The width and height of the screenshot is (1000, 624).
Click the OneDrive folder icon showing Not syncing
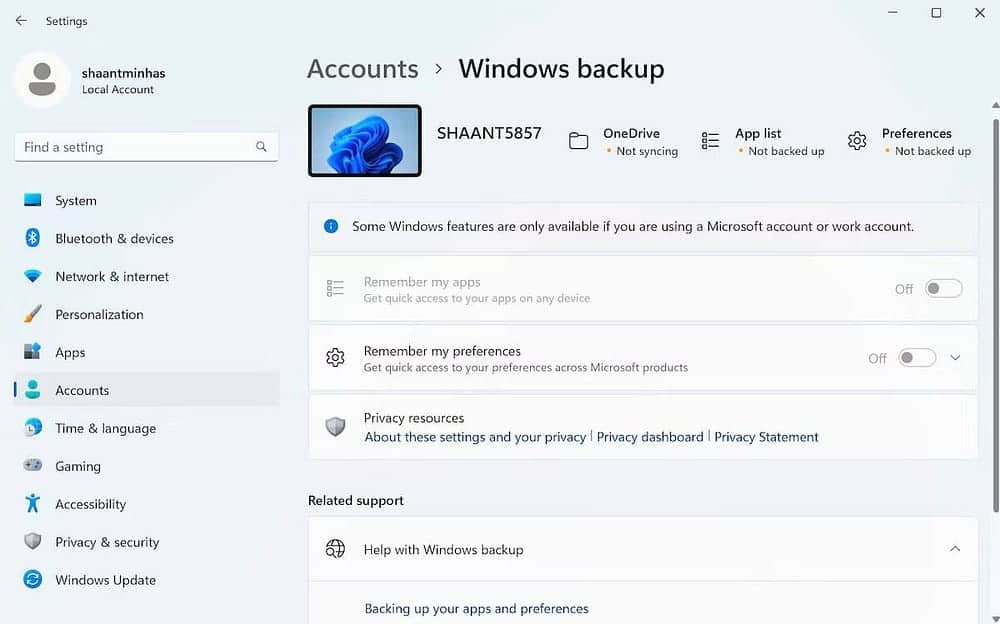(x=578, y=141)
